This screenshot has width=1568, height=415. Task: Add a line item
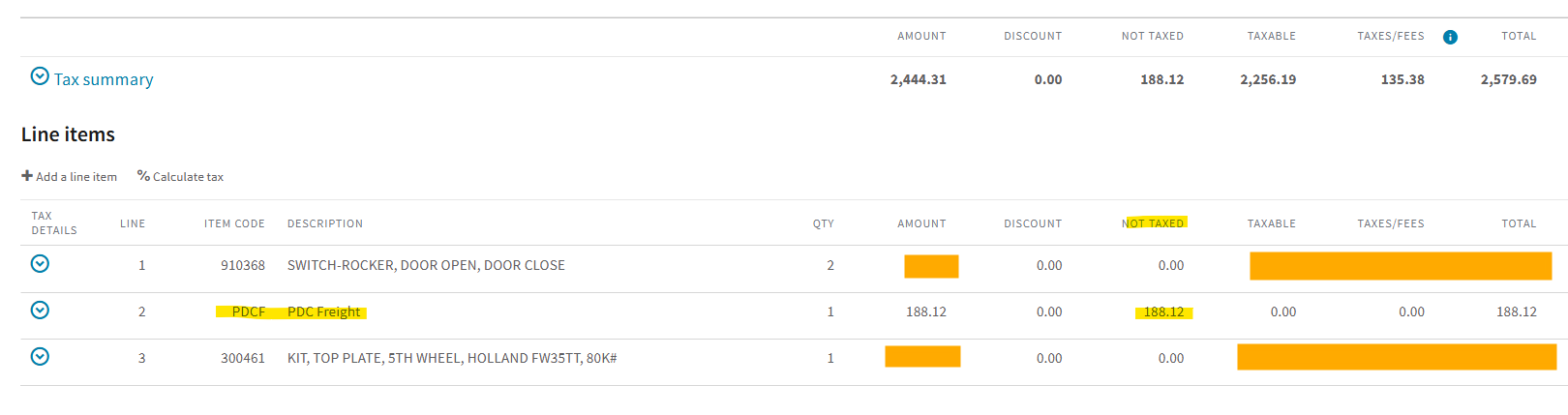(70, 176)
